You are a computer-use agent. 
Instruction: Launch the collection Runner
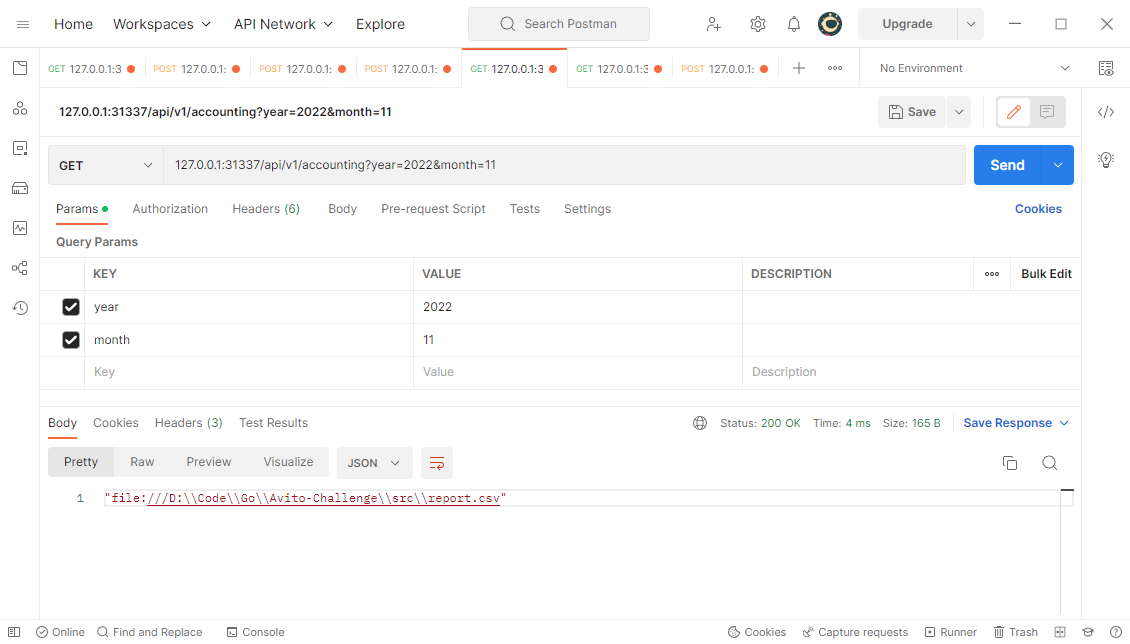(x=950, y=631)
